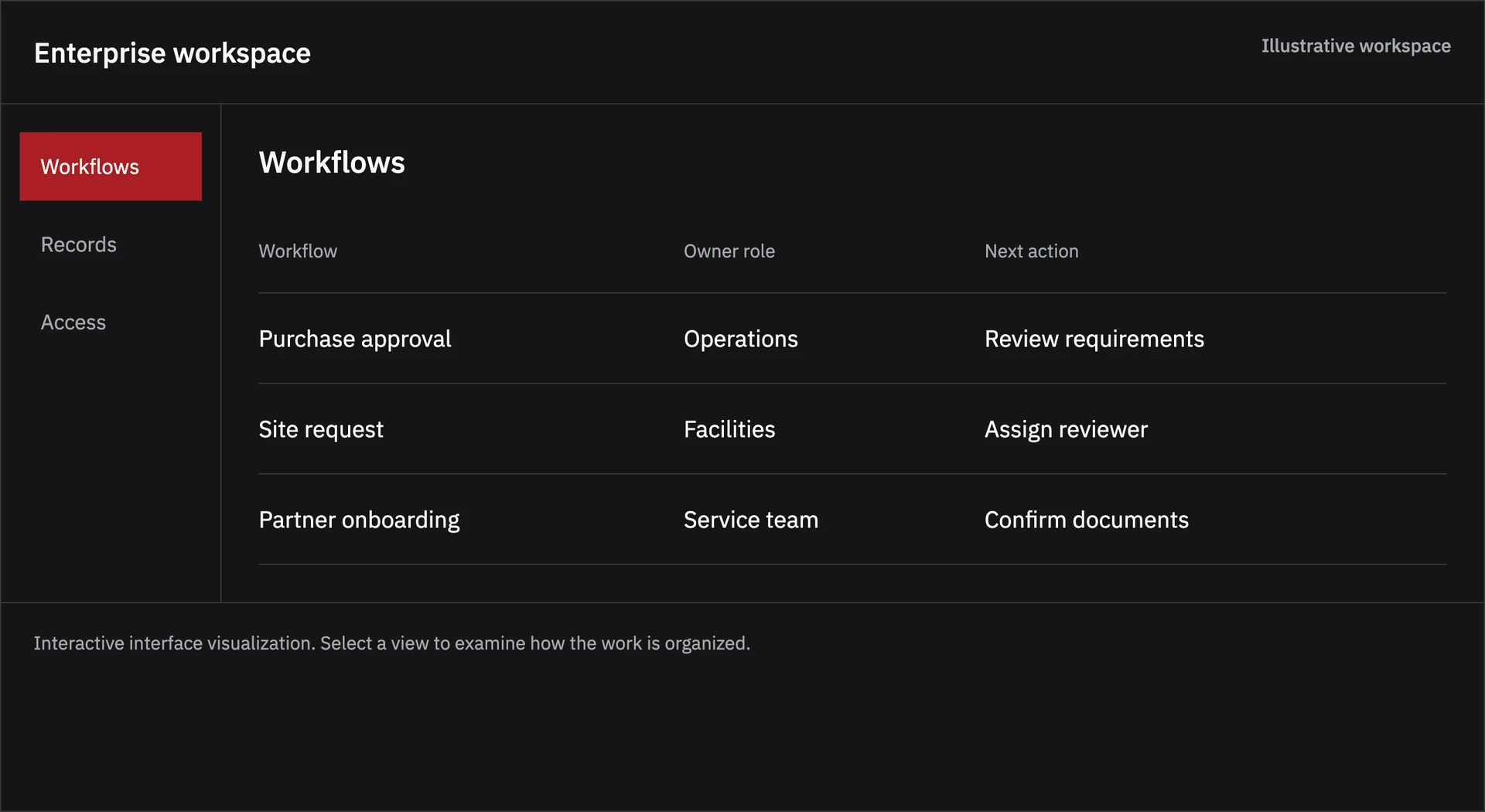Click the Review requirements next action
1485x812 pixels.
point(1094,339)
